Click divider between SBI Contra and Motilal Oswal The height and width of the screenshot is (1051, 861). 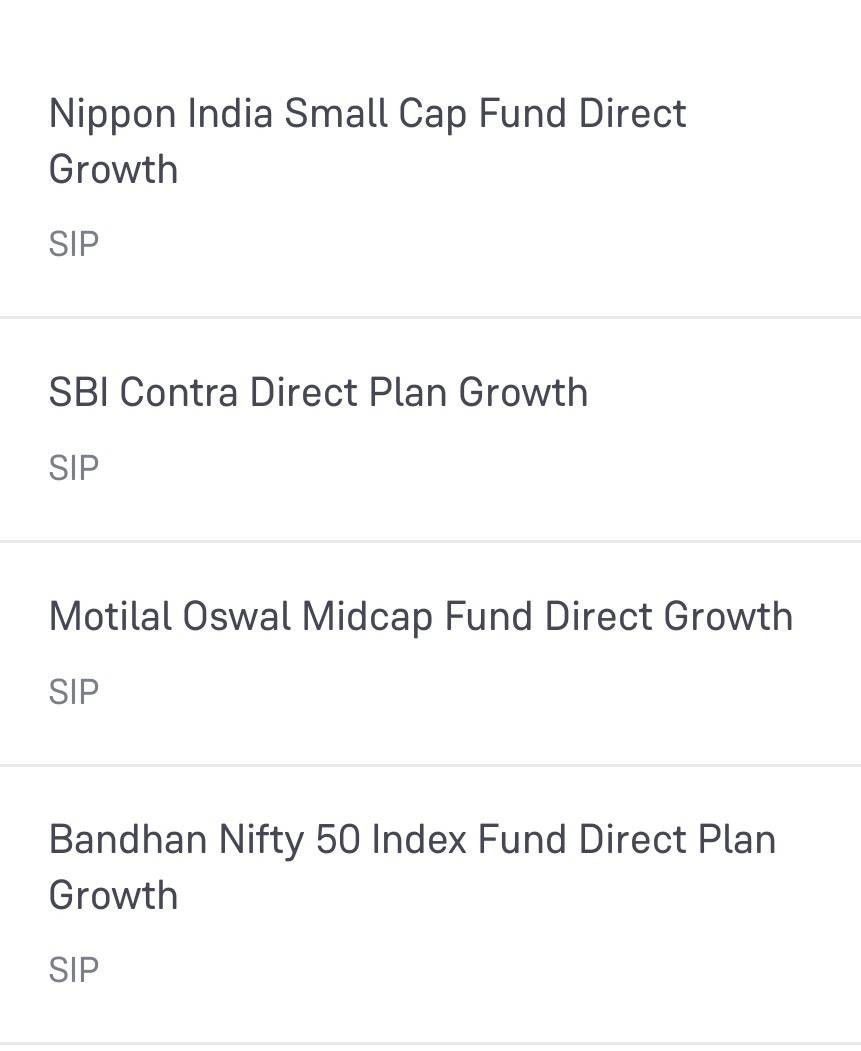click(430, 541)
